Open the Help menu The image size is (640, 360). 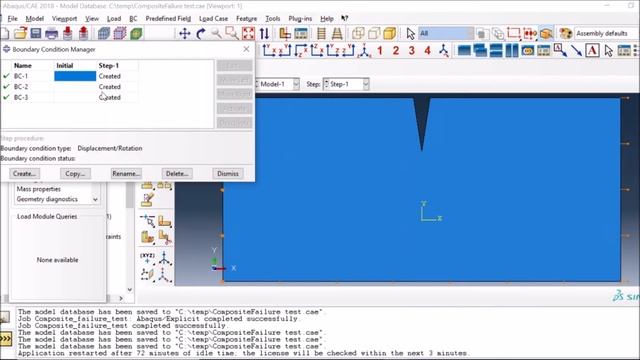point(327,18)
